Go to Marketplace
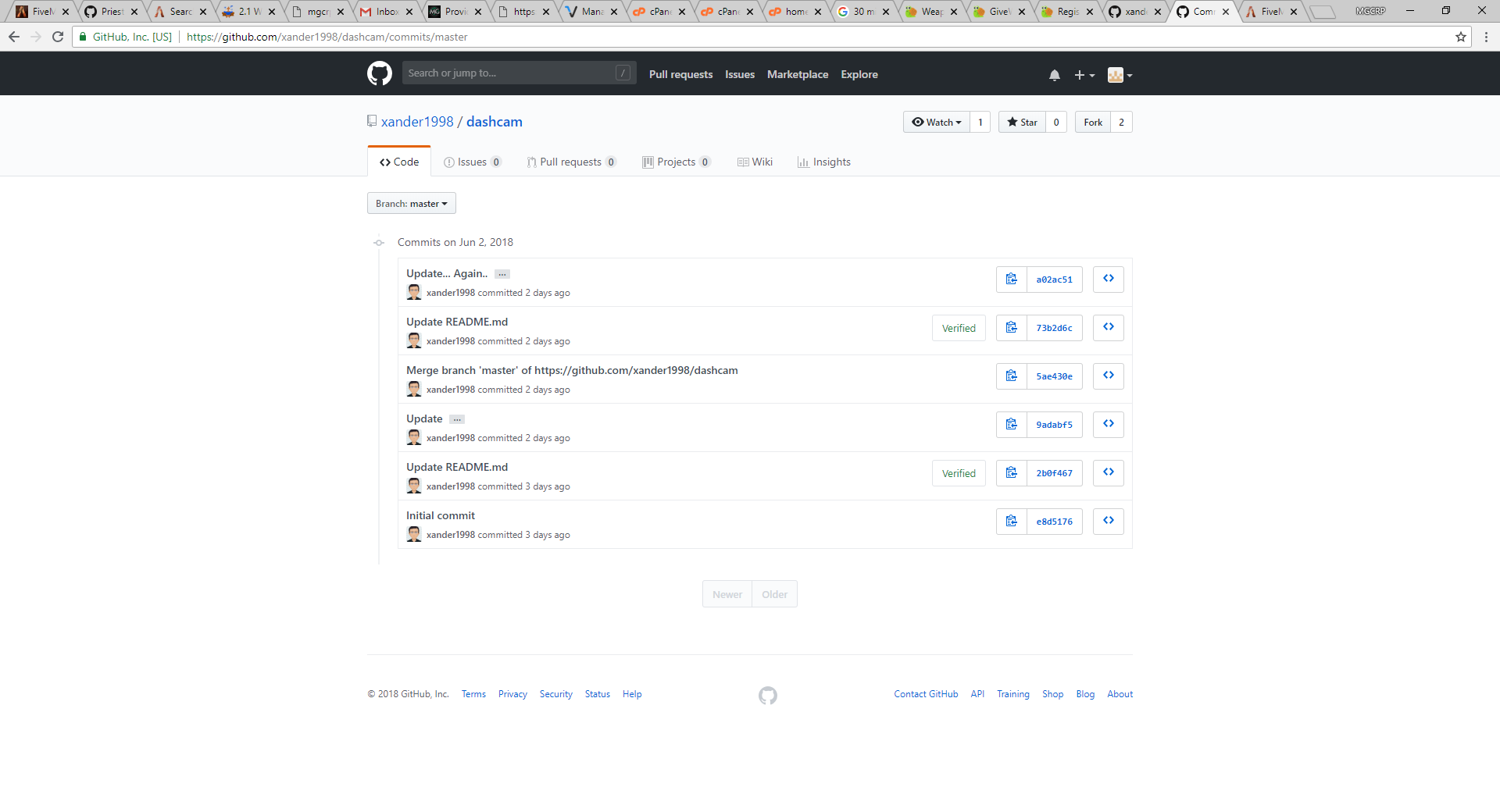1500x812 pixels. point(798,75)
